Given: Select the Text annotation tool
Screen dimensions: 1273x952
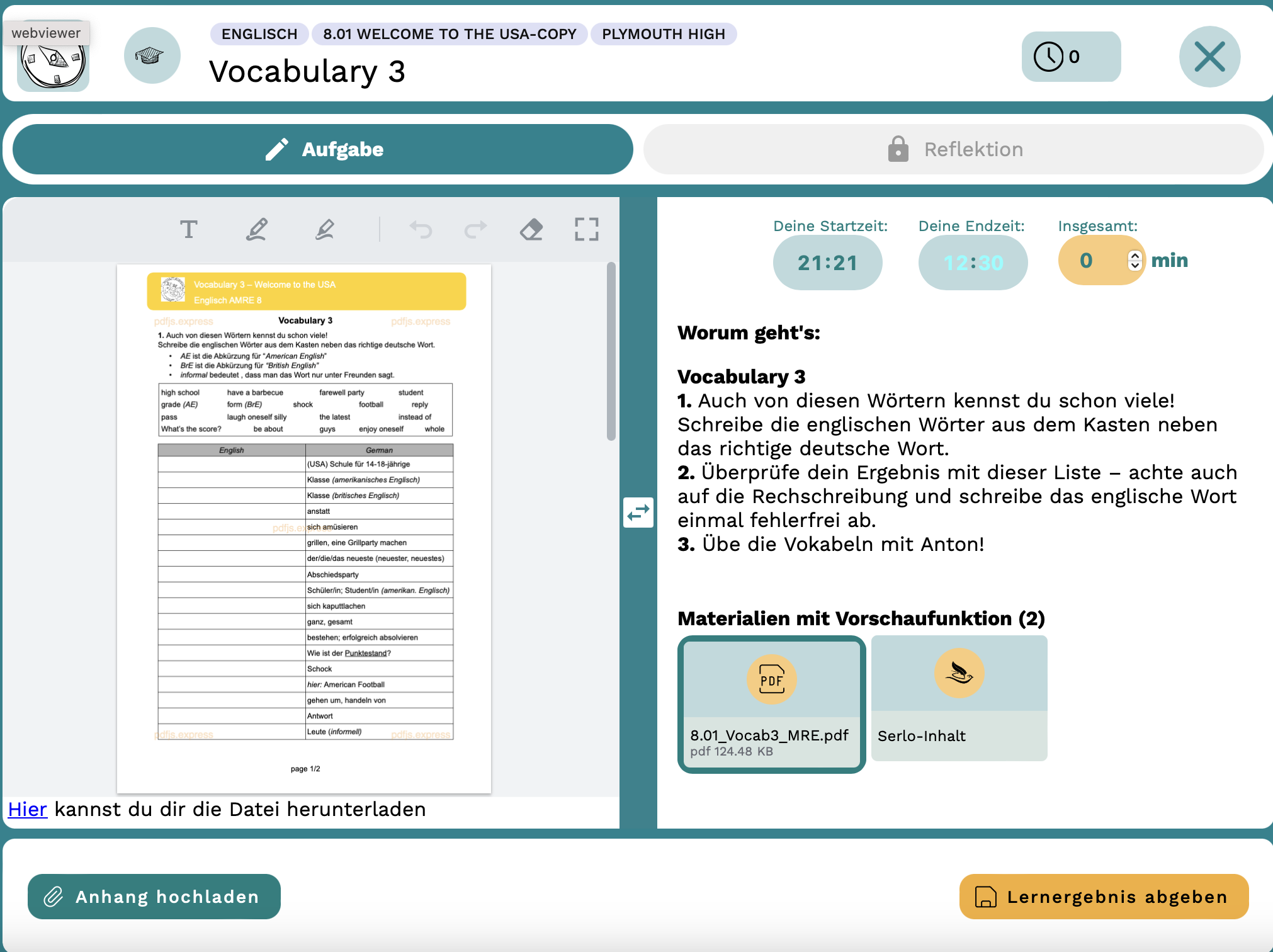Looking at the screenshot, I should tap(188, 230).
